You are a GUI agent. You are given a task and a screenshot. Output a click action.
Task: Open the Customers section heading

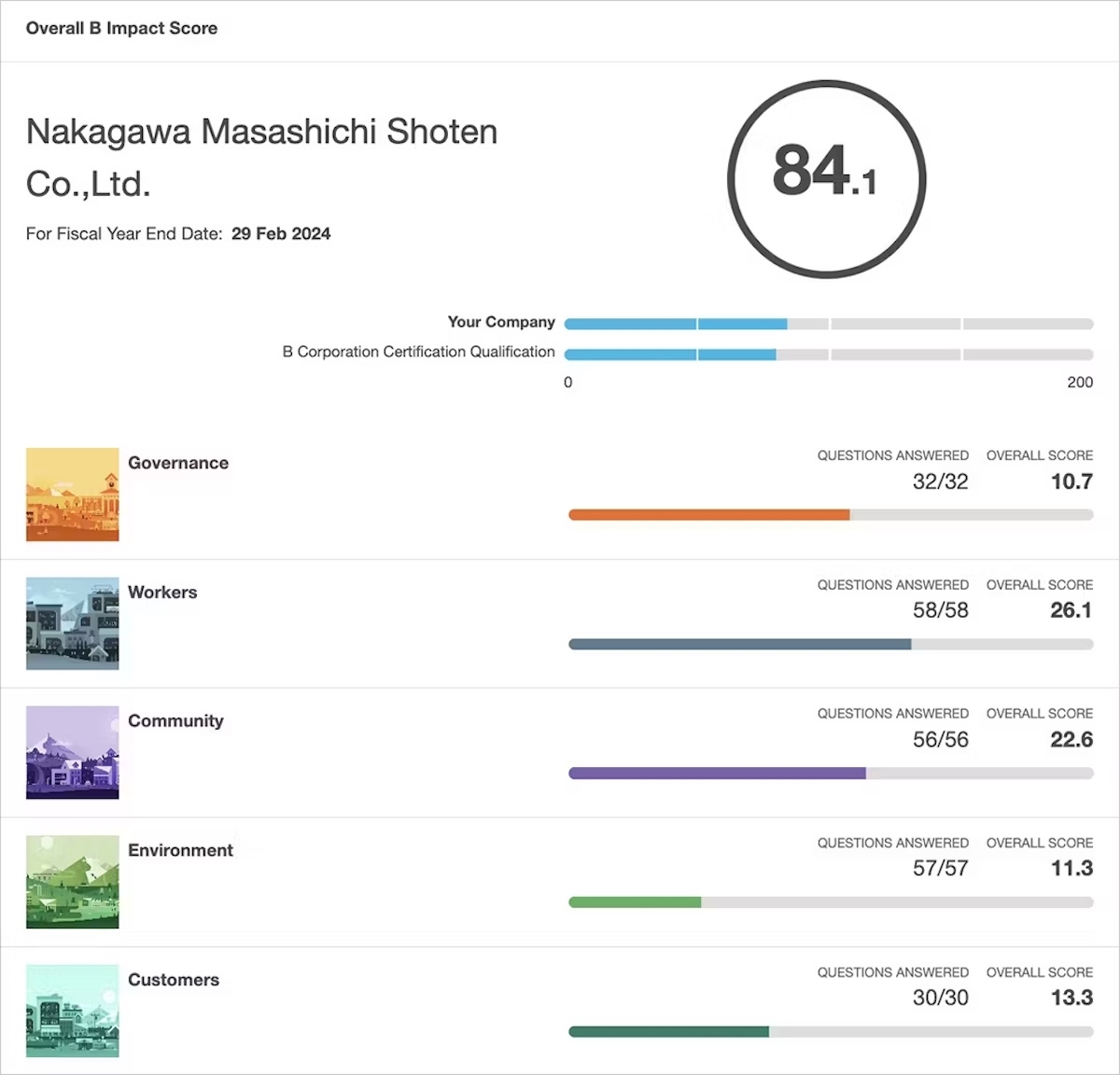[174, 980]
